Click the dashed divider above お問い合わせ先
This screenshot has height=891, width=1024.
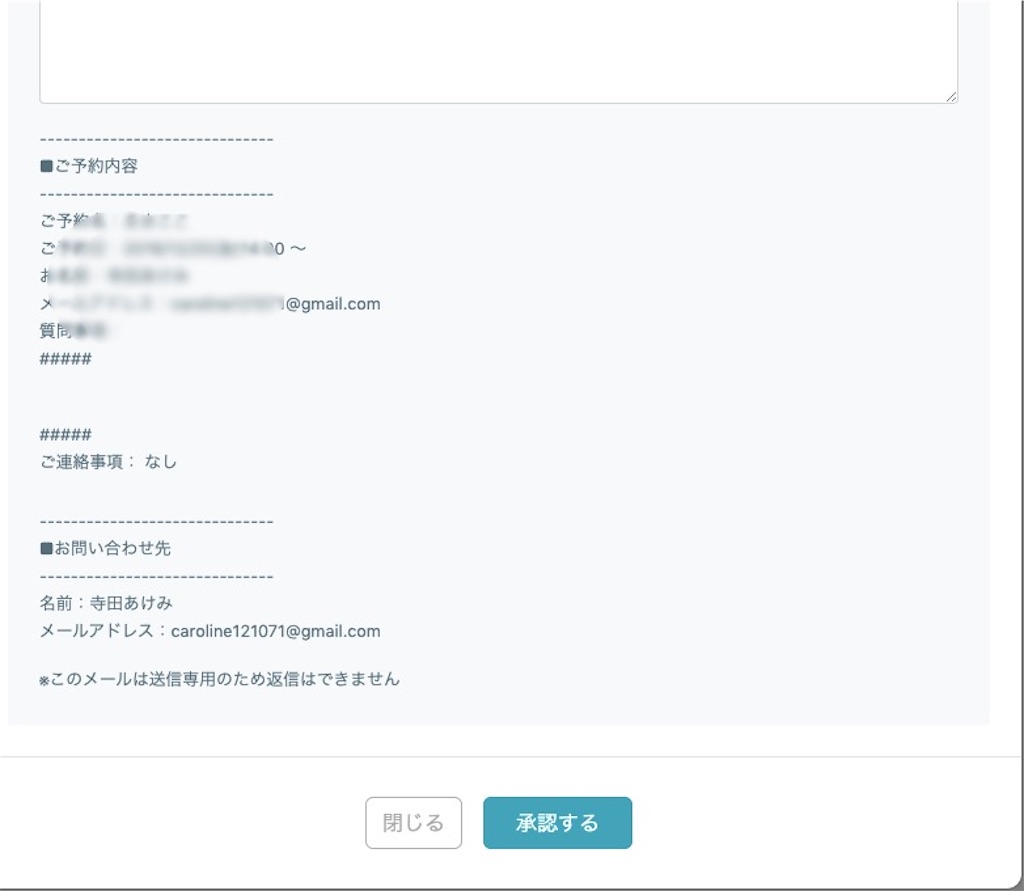pyautogui.click(x=155, y=521)
